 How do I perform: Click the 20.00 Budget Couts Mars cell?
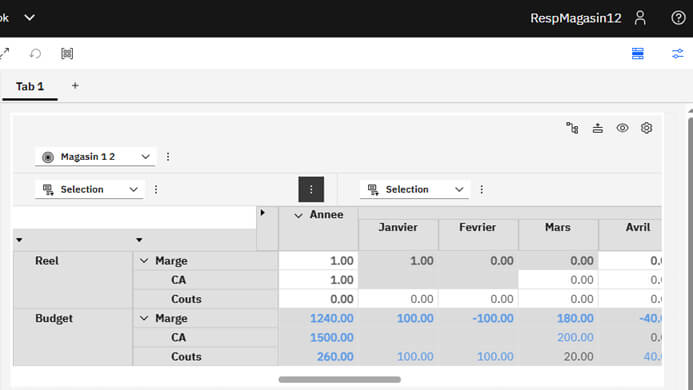click(x=558, y=357)
